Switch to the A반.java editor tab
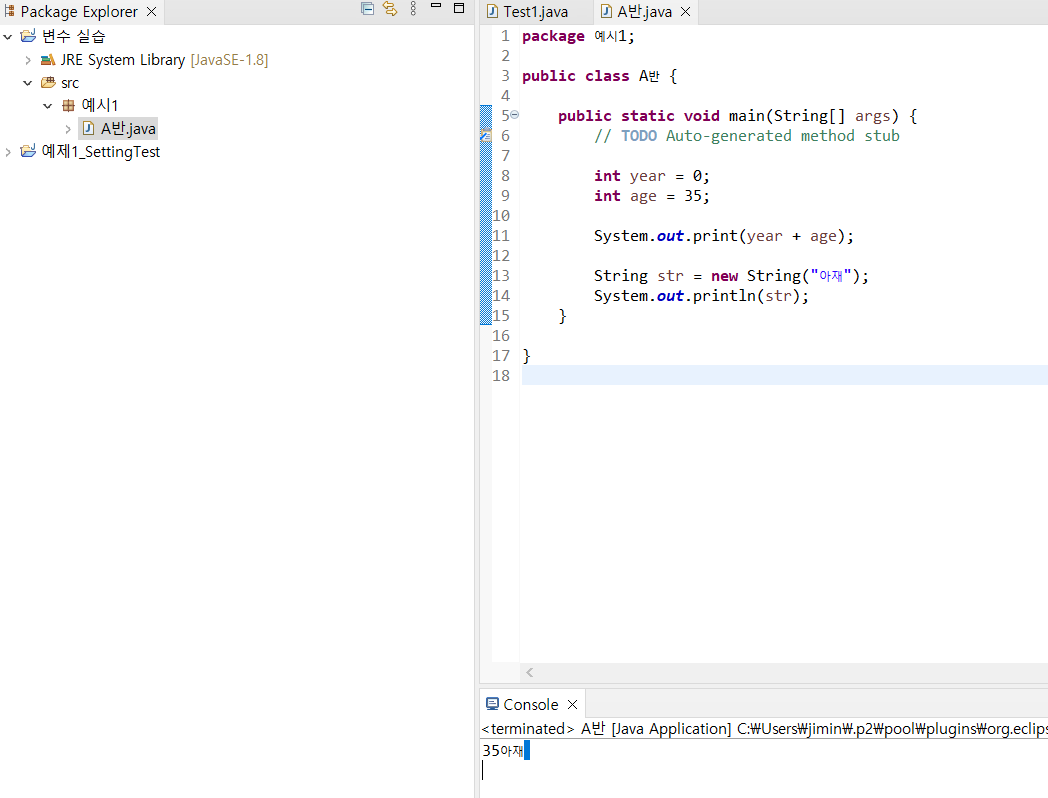The image size is (1048, 798). (x=644, y=11)
